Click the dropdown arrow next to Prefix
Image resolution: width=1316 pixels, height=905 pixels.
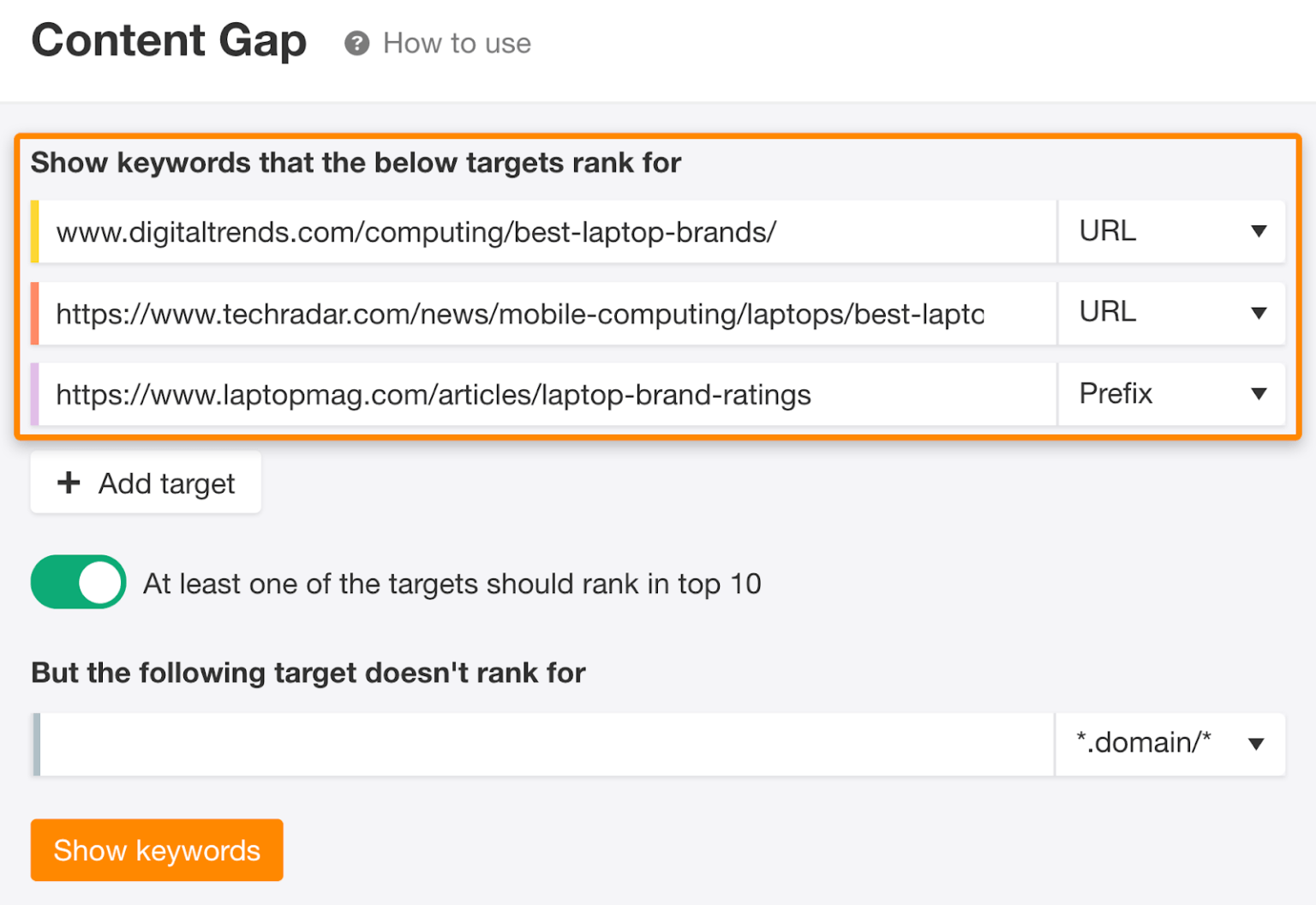(1258, 394)
